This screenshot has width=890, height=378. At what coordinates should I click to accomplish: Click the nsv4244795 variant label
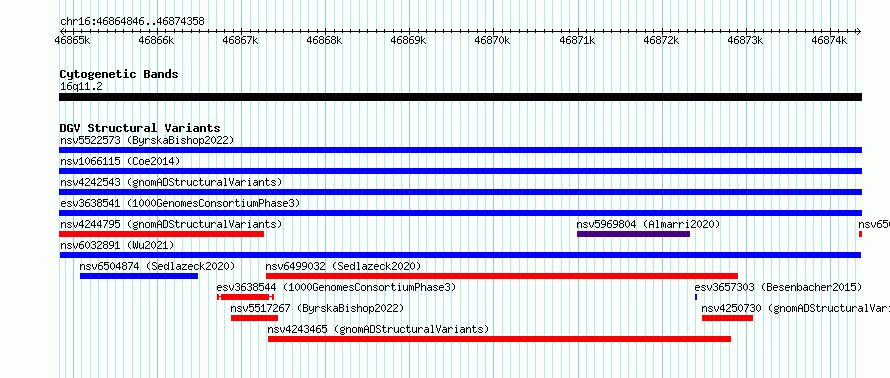pos(171,224)
